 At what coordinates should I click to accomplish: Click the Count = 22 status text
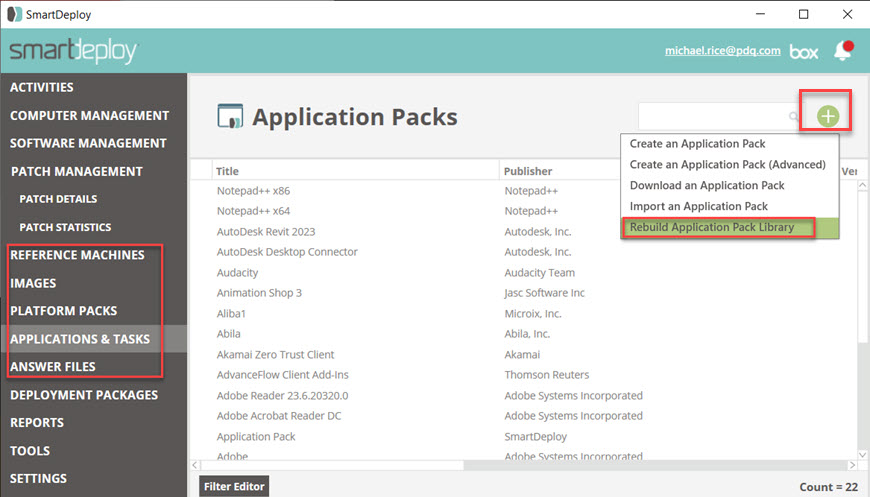click(828, 487)
